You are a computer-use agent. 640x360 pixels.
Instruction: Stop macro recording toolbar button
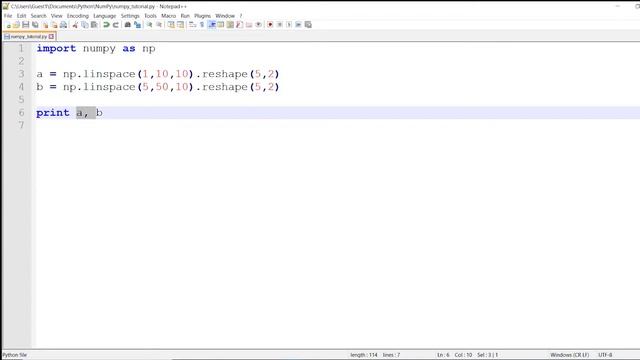coord(280,25)
